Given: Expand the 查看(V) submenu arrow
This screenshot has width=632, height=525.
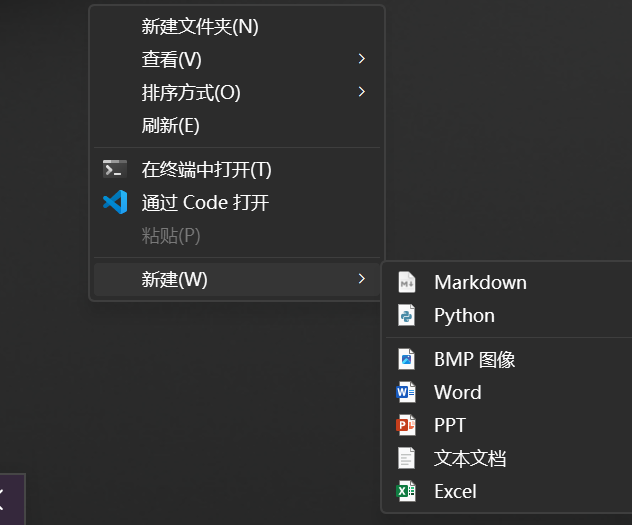Looking at the screenshot, I should [x=362, y=59].
